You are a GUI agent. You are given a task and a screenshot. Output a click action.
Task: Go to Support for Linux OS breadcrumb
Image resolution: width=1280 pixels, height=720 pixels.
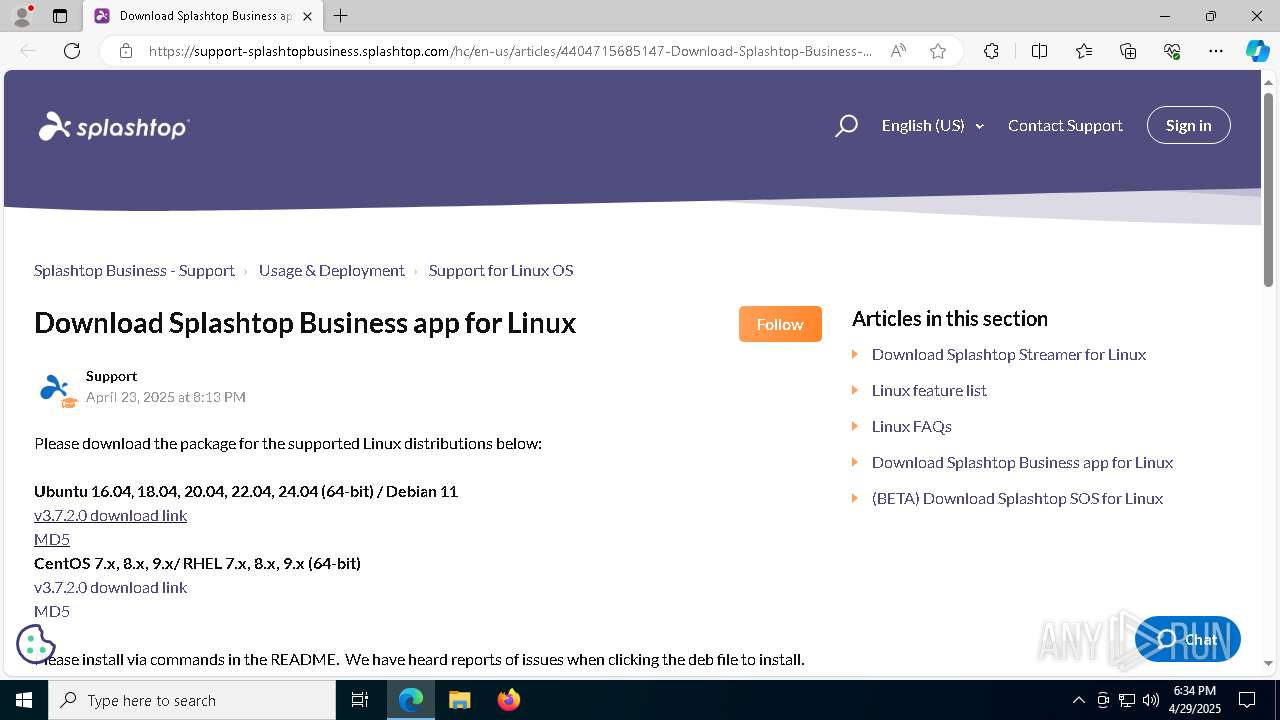click(x=501, y=271)
